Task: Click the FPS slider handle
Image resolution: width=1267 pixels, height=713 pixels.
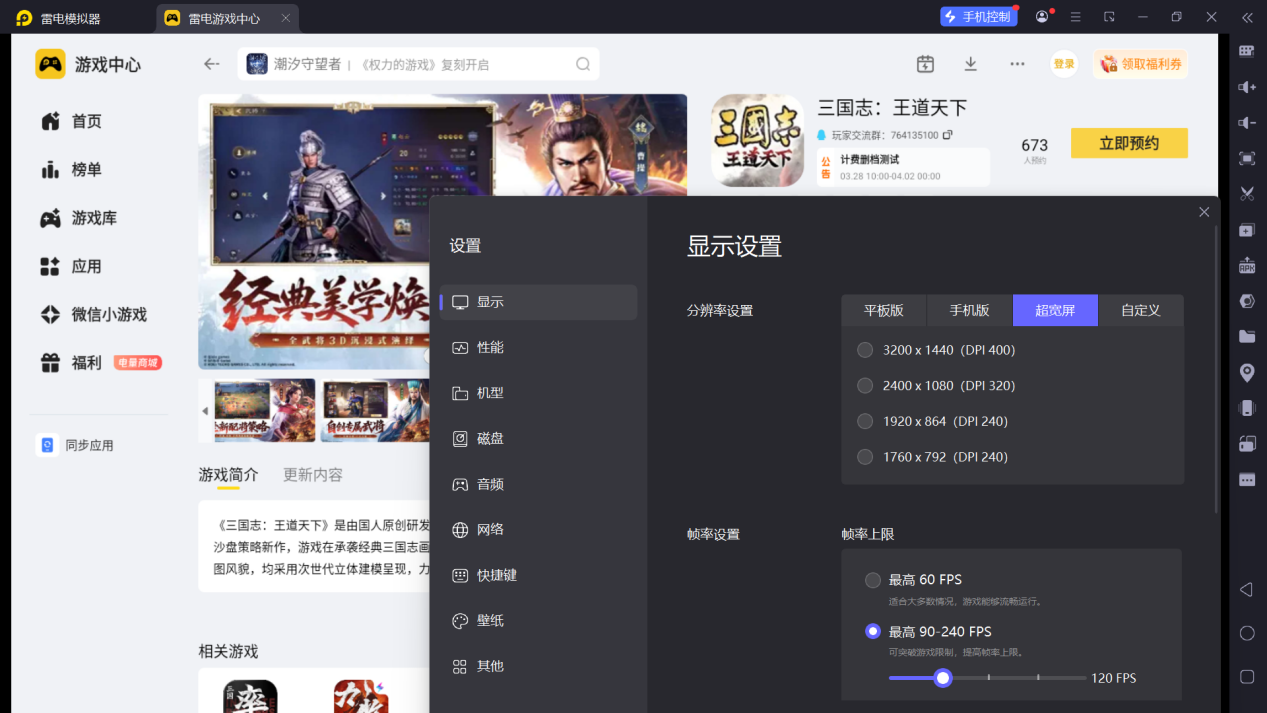Action: point(942,678)
